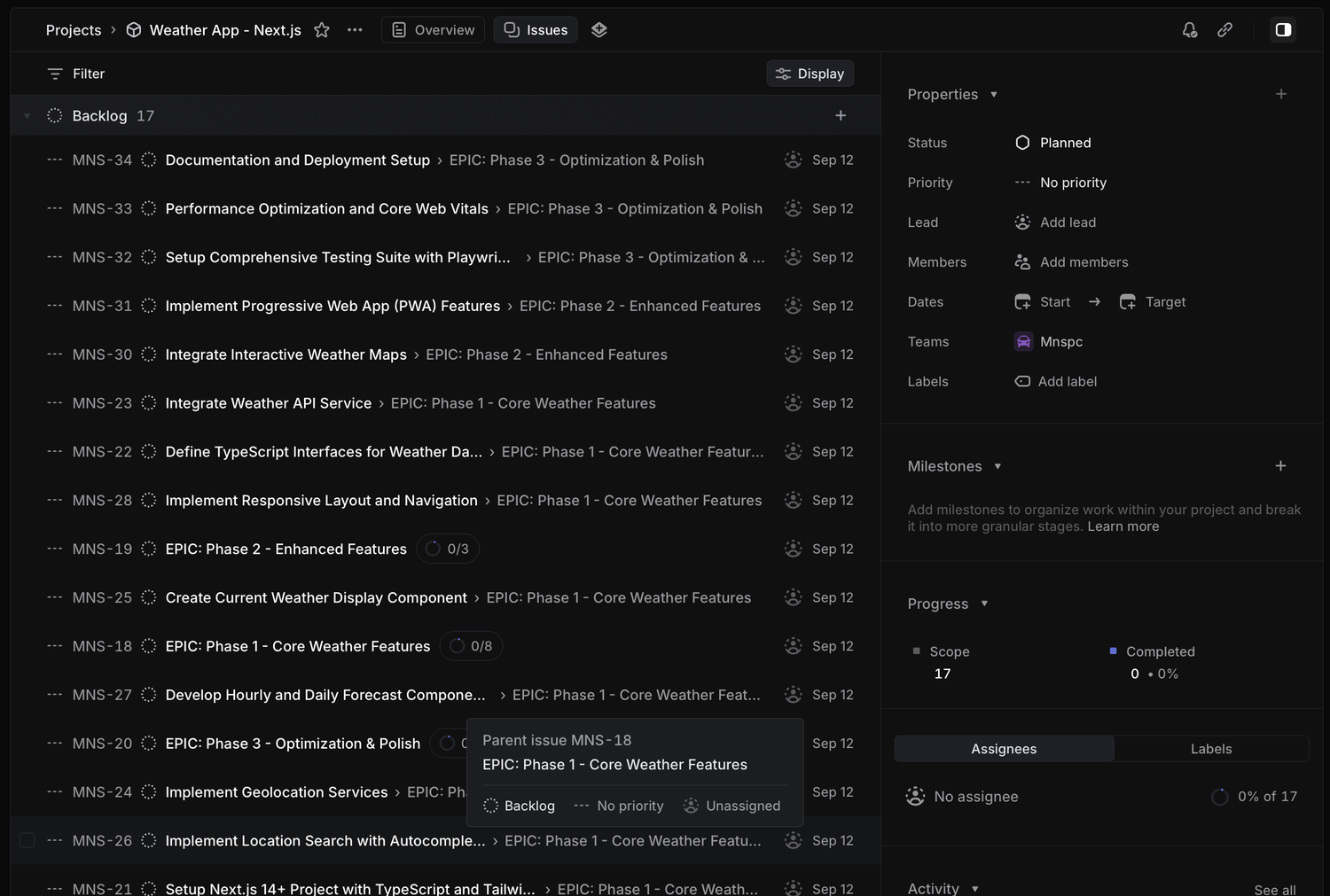Switch to the Overview tab

coord(433,30)
